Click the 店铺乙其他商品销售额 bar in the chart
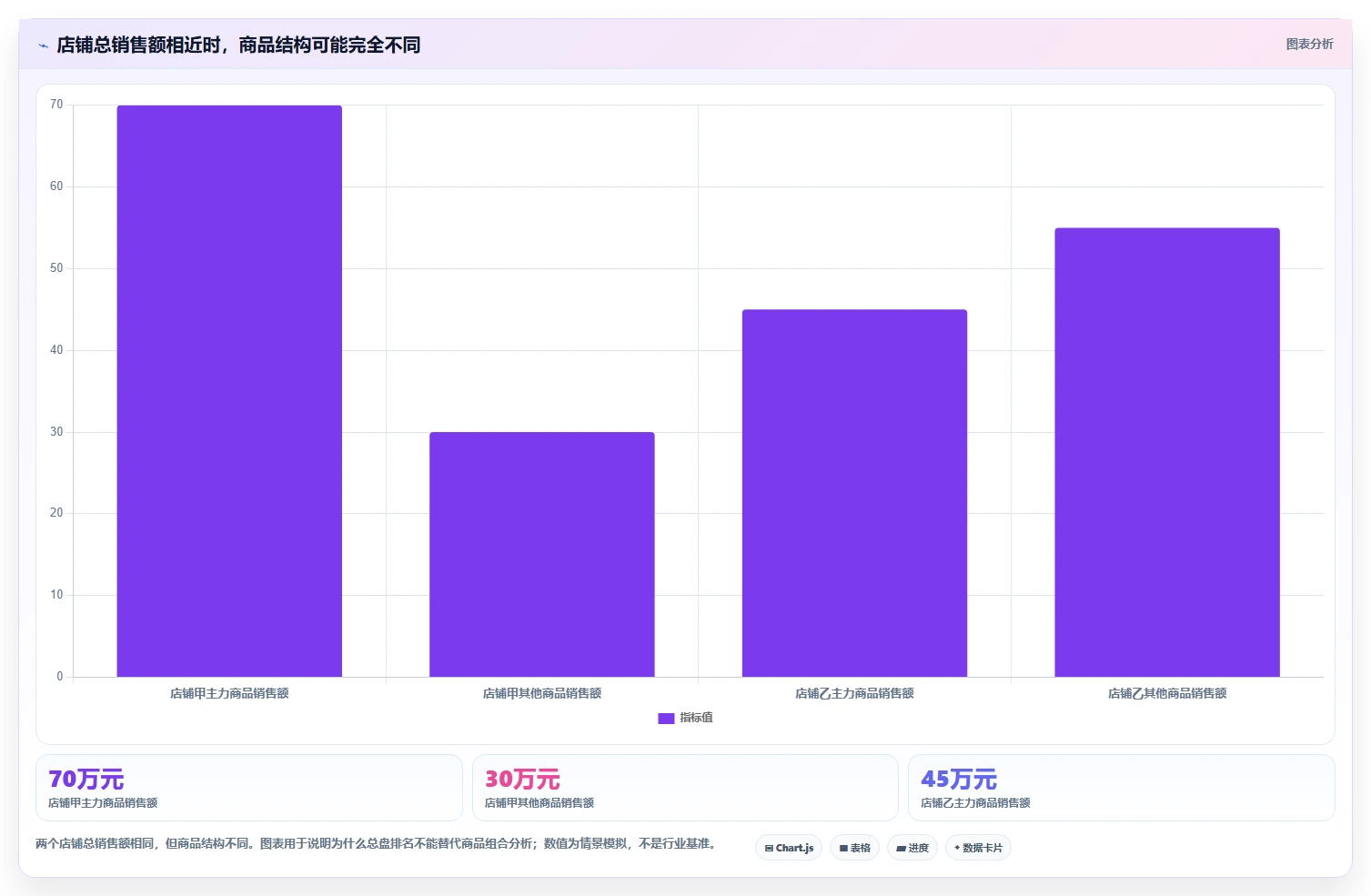The image size is (1371, 896). point(1167,452)
